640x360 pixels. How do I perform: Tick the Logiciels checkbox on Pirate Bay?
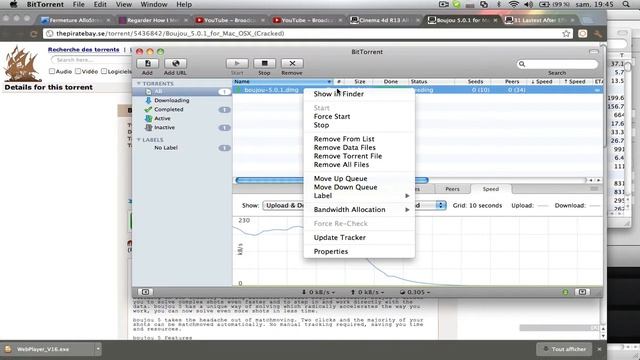tap(104, 71)
